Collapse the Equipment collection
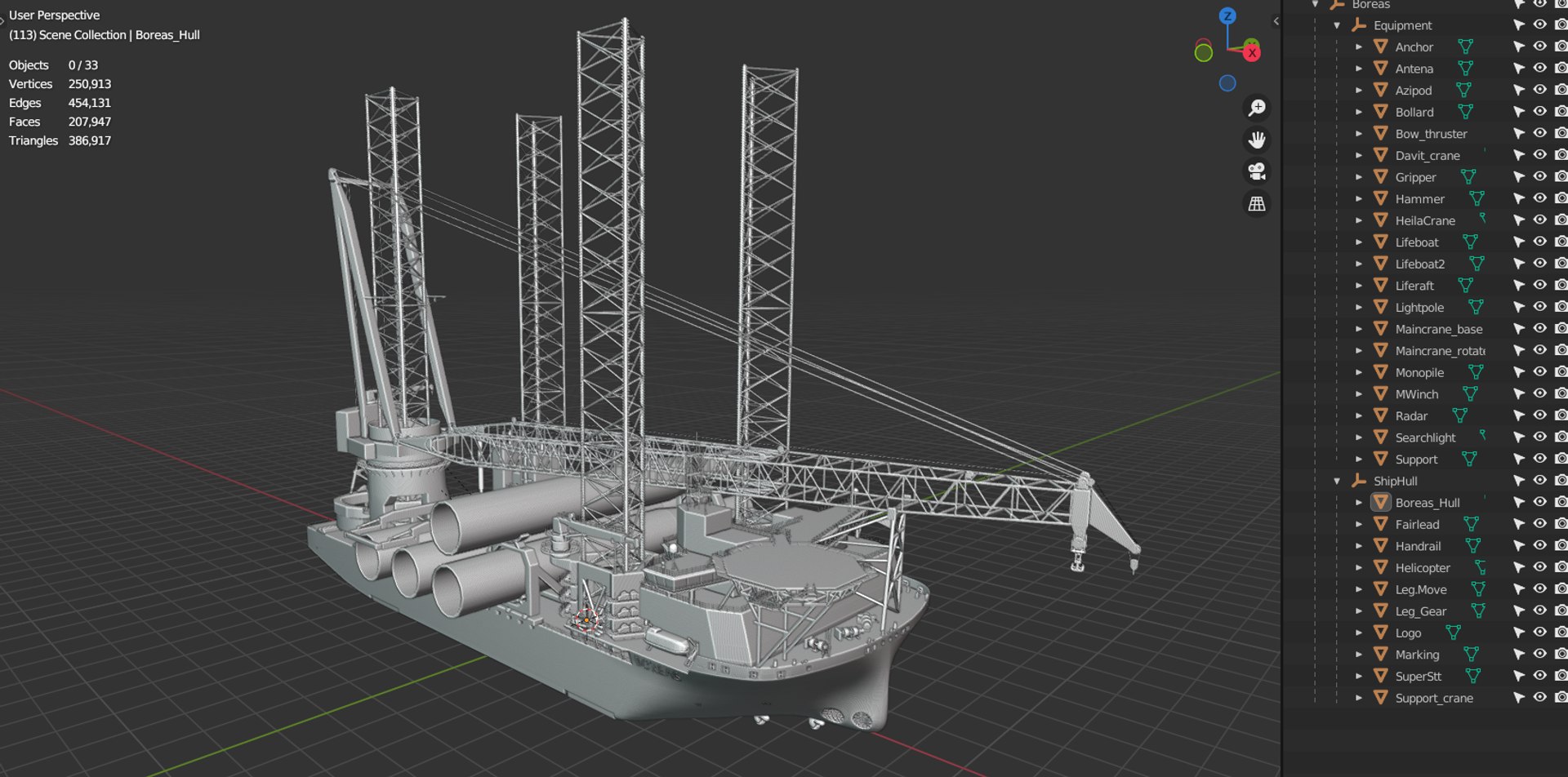This screenshot has height=777, width=1568. click(x=1337, y=25)
